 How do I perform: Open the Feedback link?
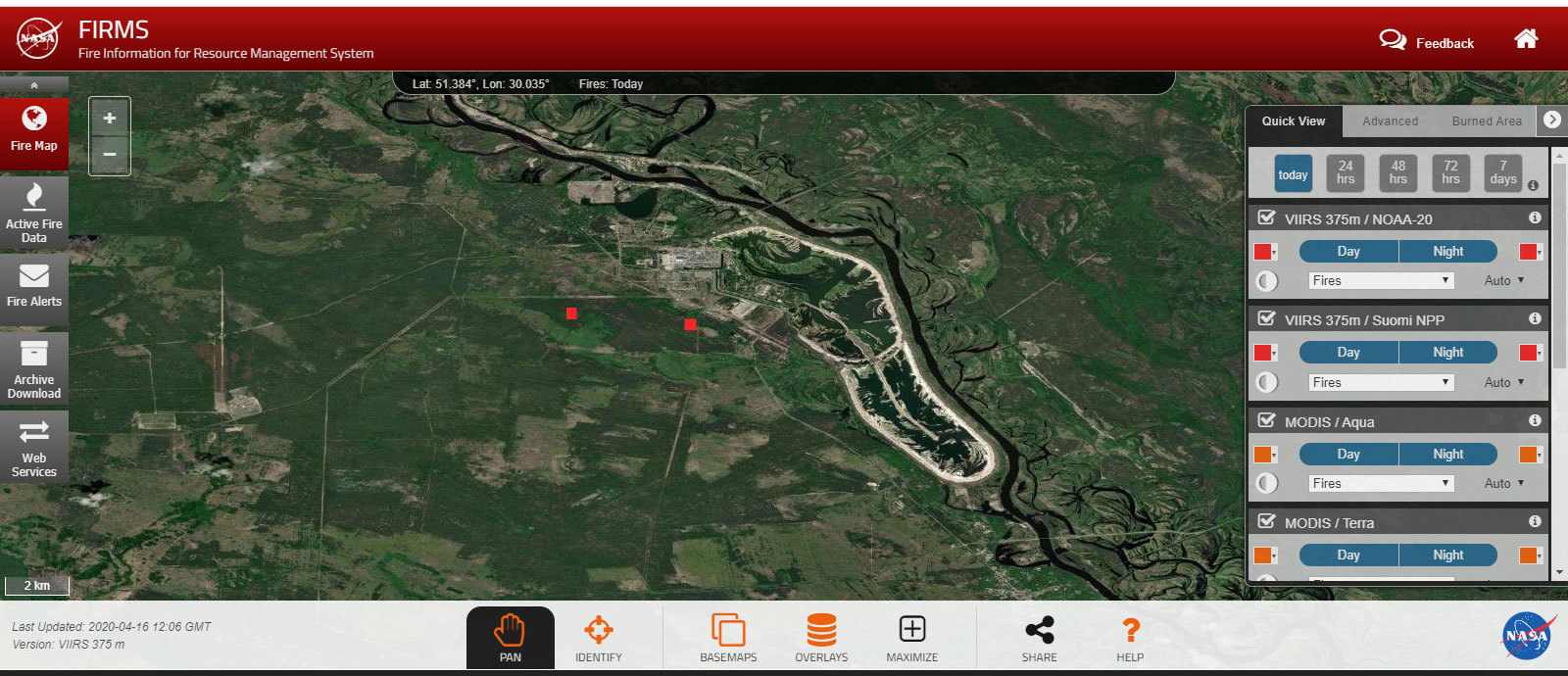click(1427, 41)
